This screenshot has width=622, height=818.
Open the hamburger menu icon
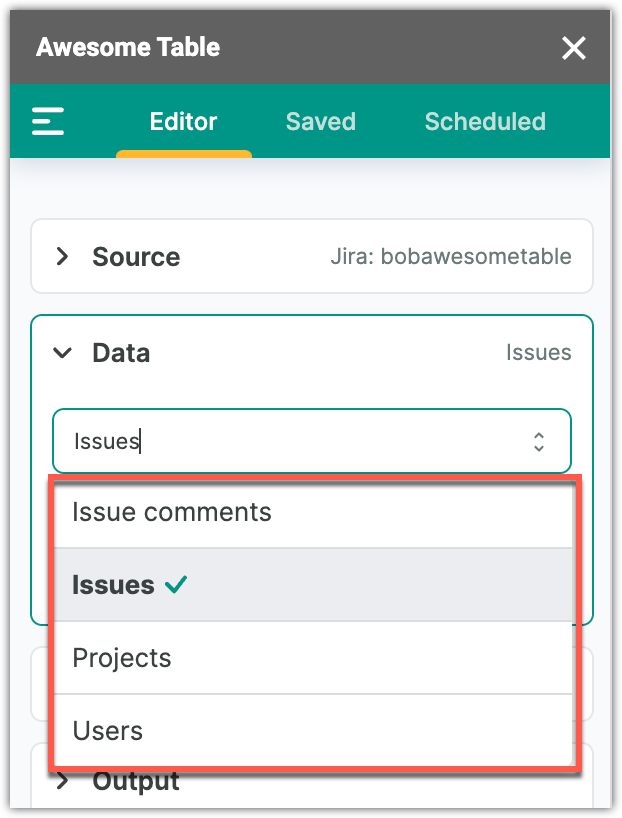[48, 122]
